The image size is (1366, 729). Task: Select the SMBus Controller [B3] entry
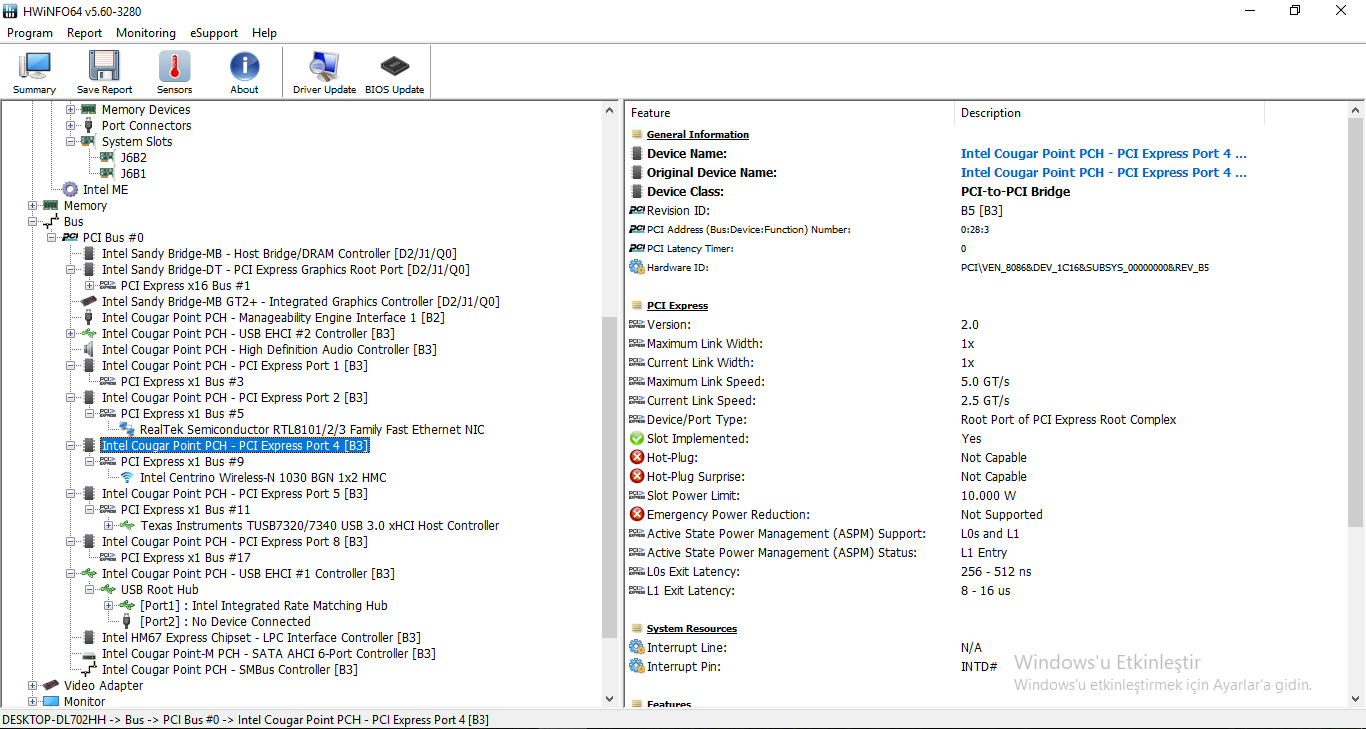pos(230,669)
